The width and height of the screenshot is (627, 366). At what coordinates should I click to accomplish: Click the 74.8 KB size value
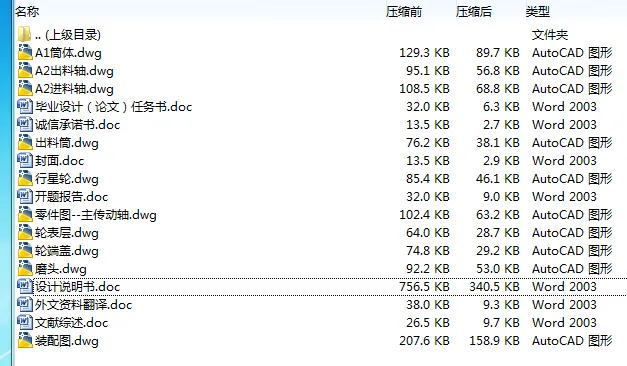(x=428, y=251)
